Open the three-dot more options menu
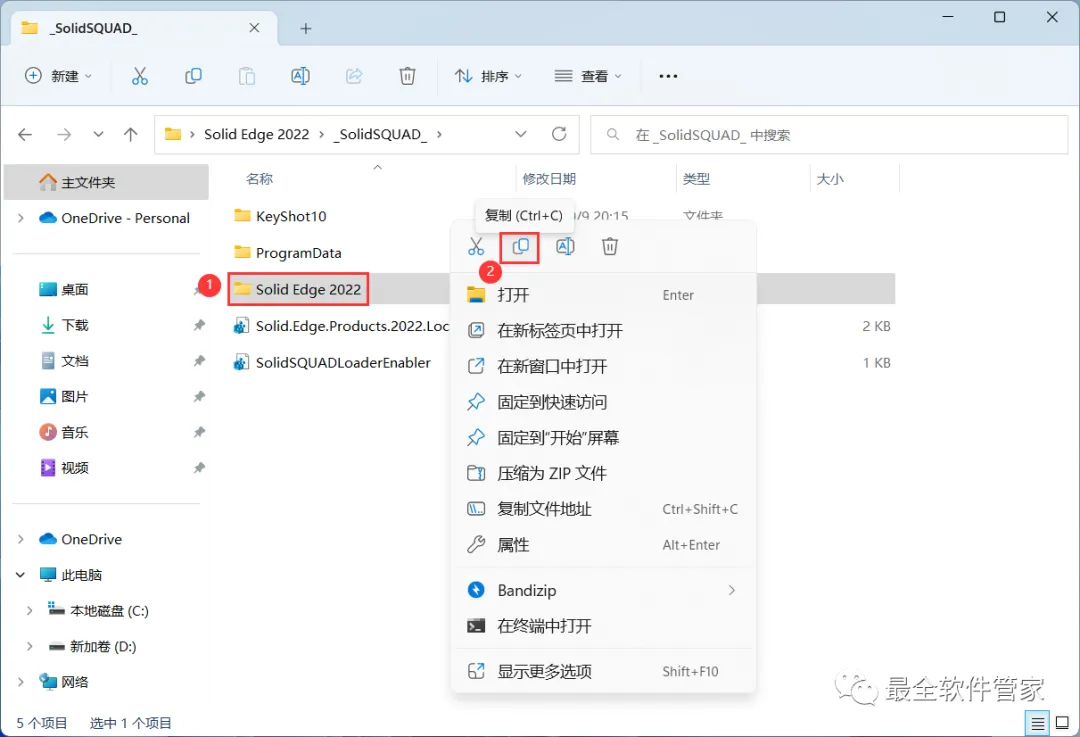Screen dimensions: 1080x737 pyautogui.click(x=668, y=76)
